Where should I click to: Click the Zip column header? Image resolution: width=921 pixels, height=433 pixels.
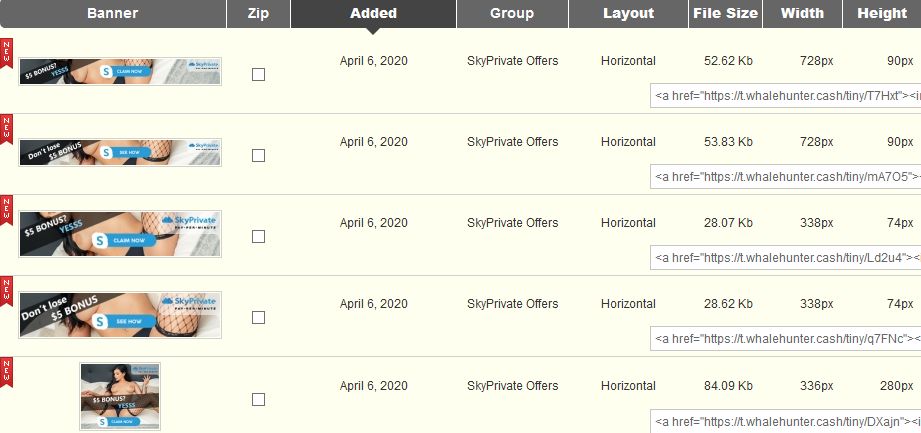pos(258,14)
